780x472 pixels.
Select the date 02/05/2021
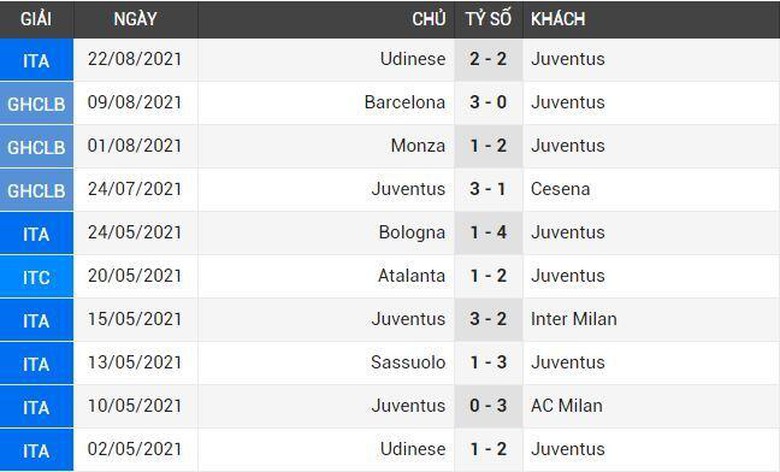(135, 449)
